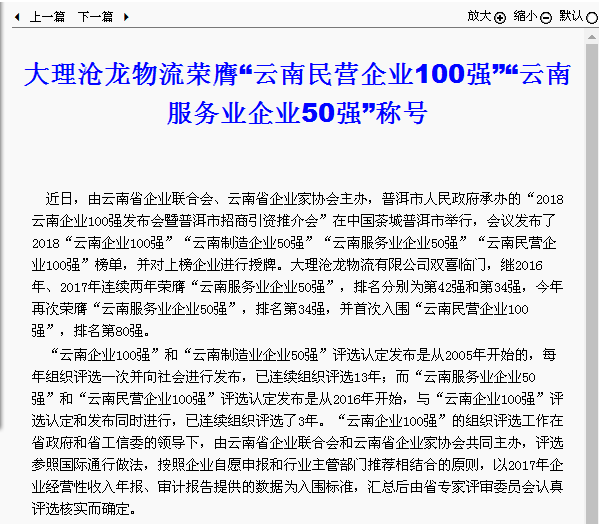Screen dimensions: 599x524
Task: Click the plus circle icon next to 放大
Action: click(x=500, y=18)
